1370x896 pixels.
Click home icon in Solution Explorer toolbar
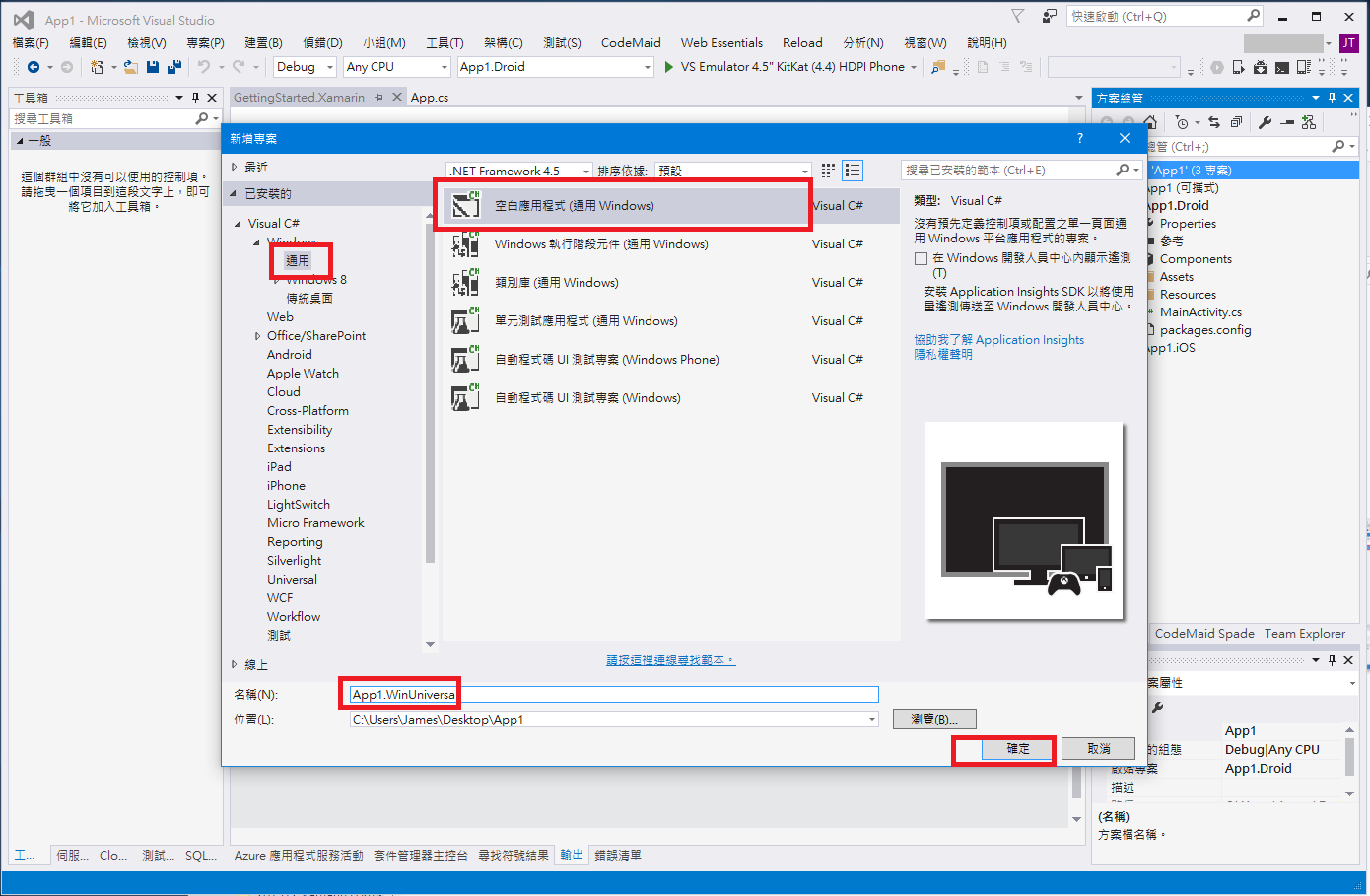click(x=1151, y=122)
